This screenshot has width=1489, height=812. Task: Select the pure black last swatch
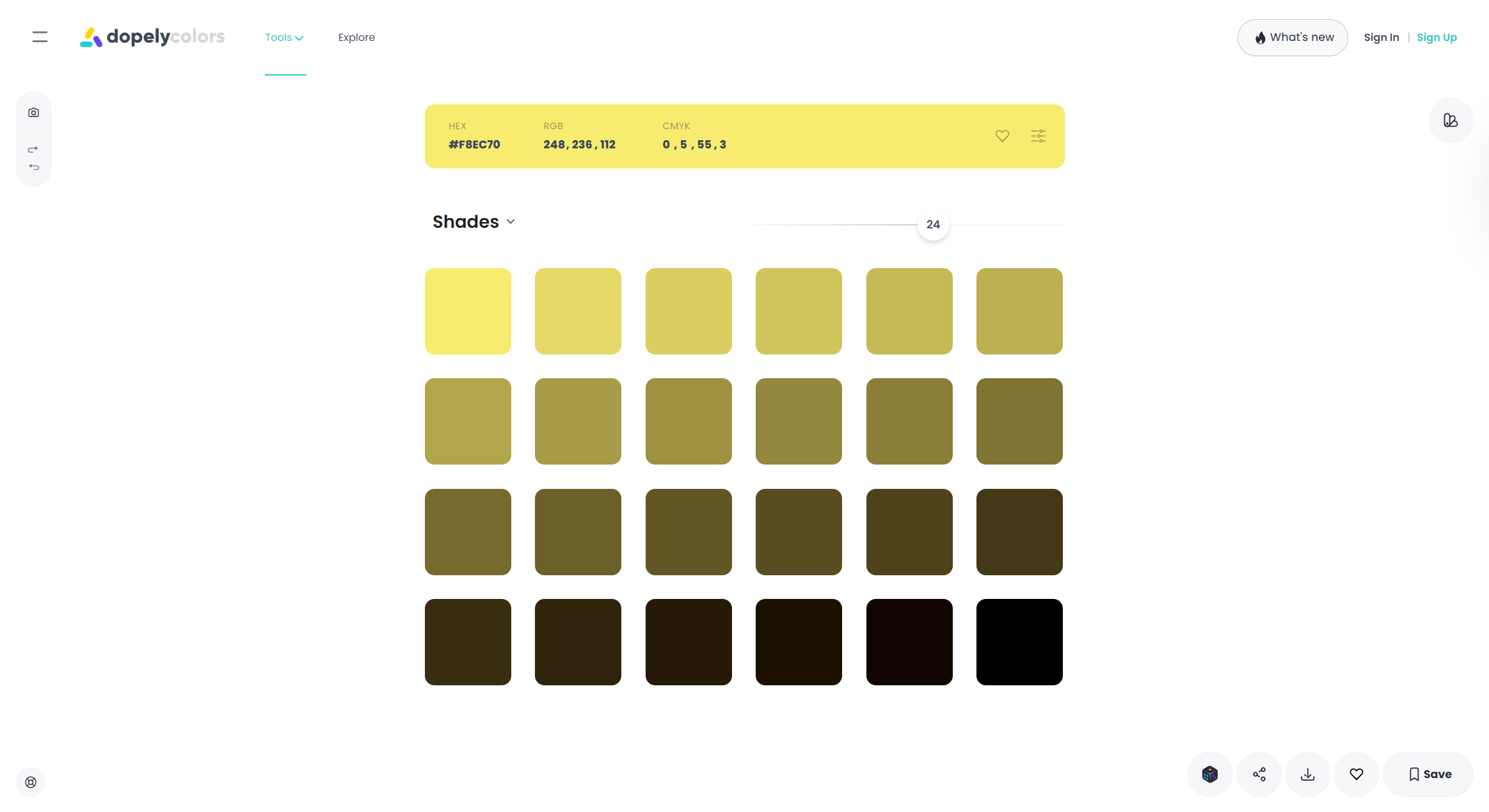click(x=1019, y=642)
